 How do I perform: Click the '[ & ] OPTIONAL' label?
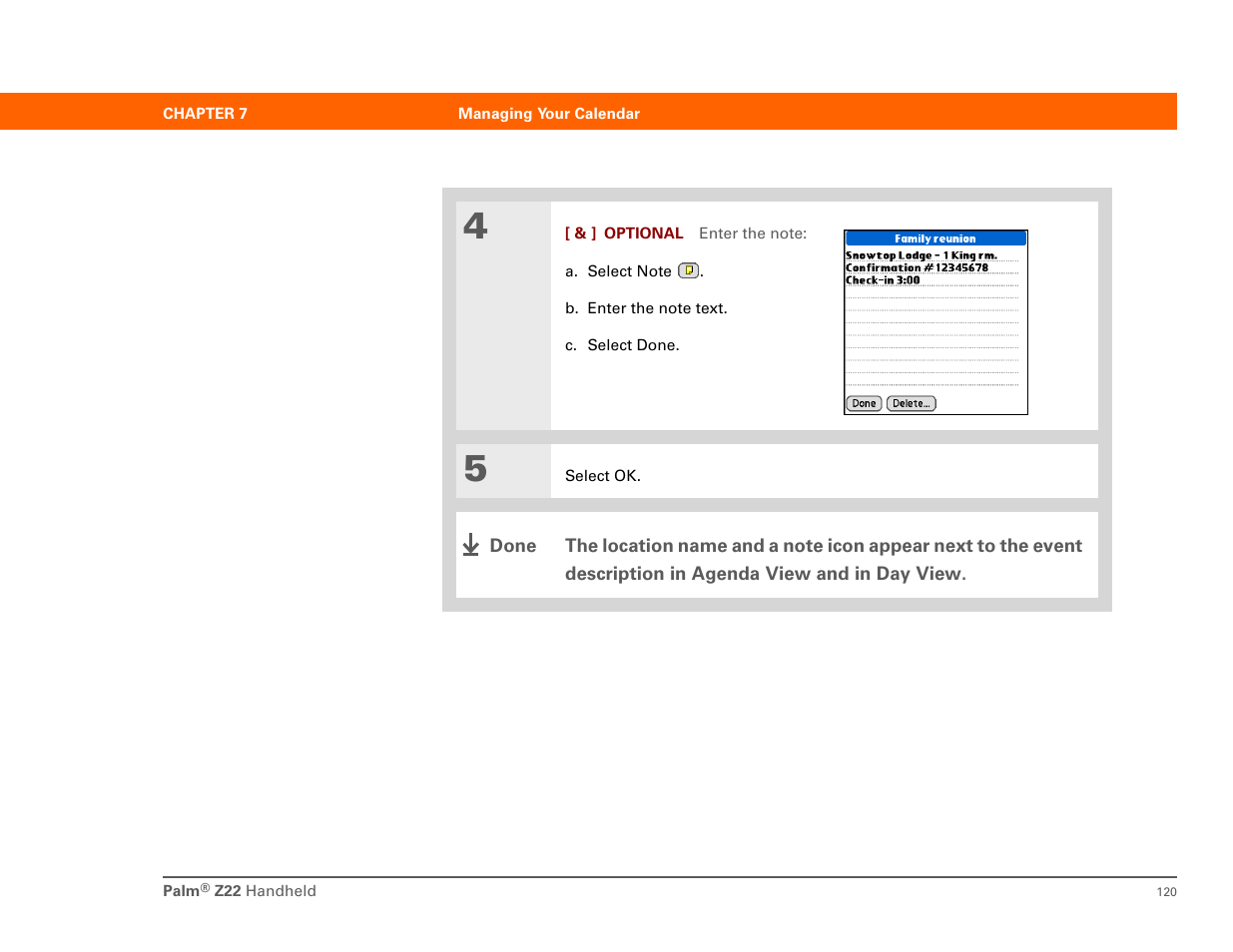(x=624, y=234)
